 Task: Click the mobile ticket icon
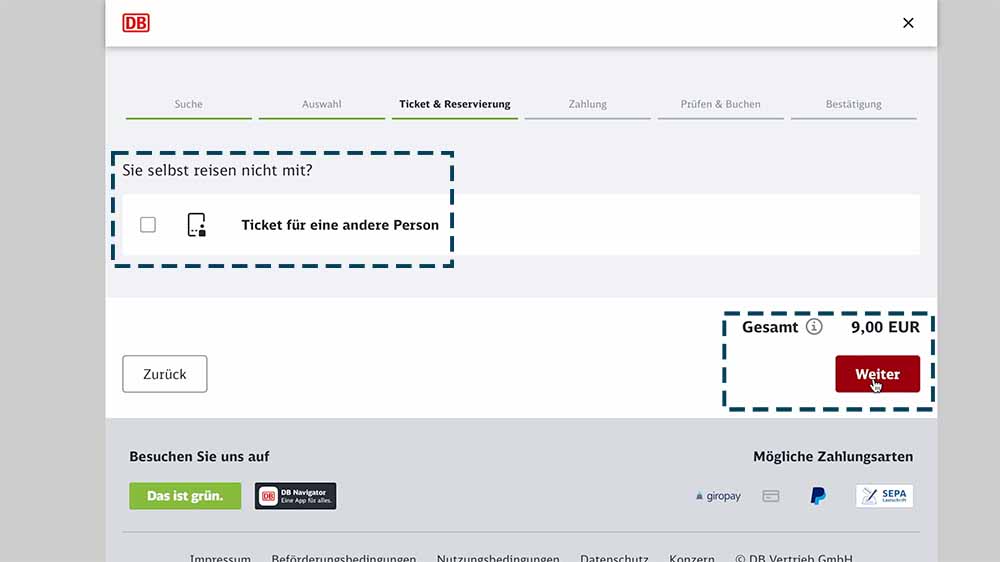coord(197,225)
